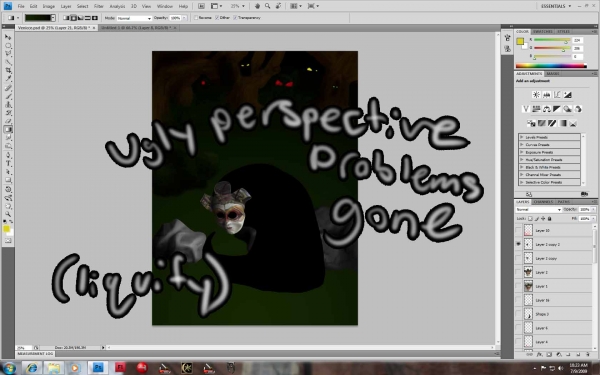The image size is (600, 375).
Task: Add a Levels adjustment
Action: 546,95
